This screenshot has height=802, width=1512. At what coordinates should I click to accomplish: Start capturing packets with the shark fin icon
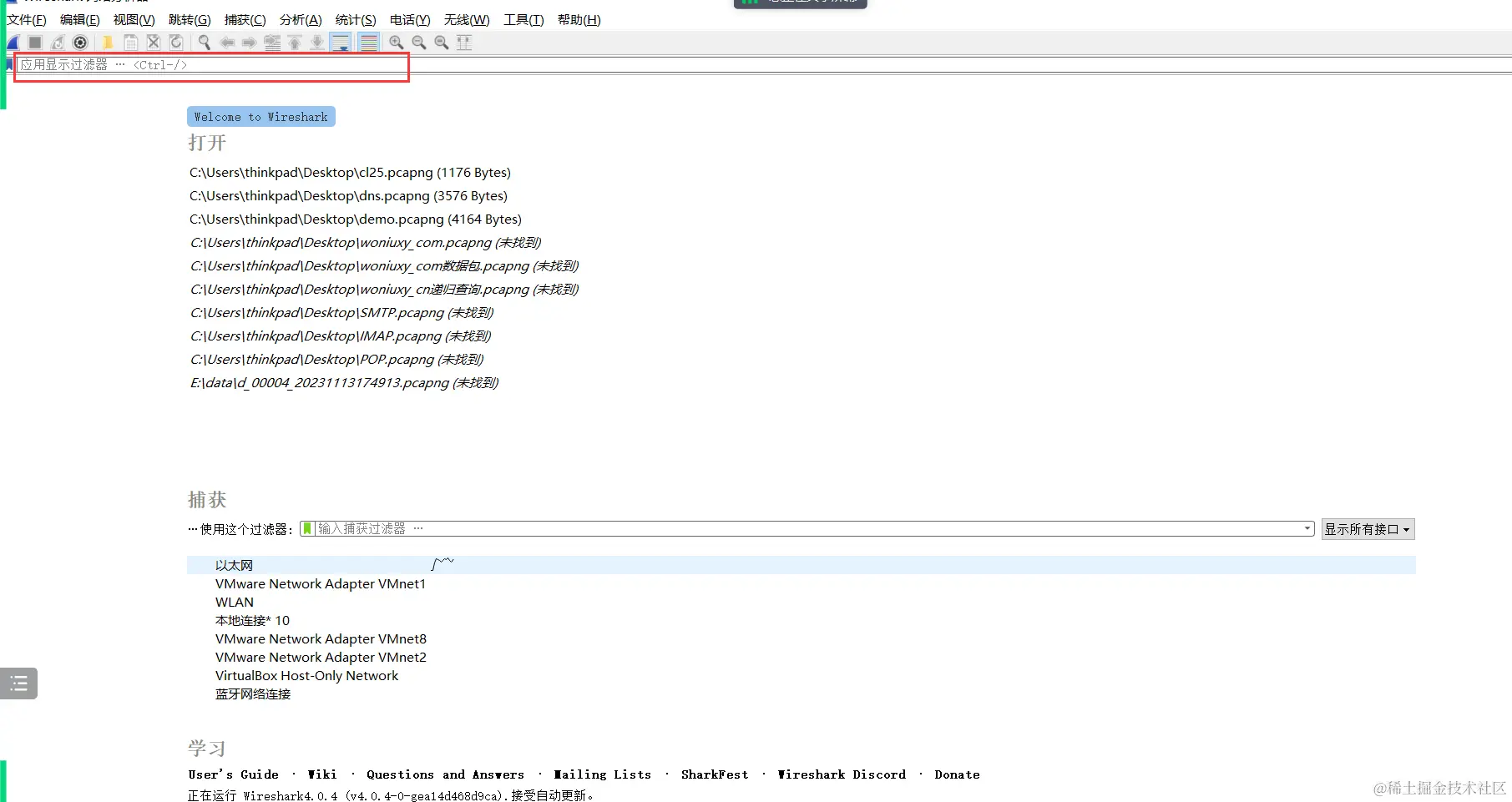pos(13,43)
